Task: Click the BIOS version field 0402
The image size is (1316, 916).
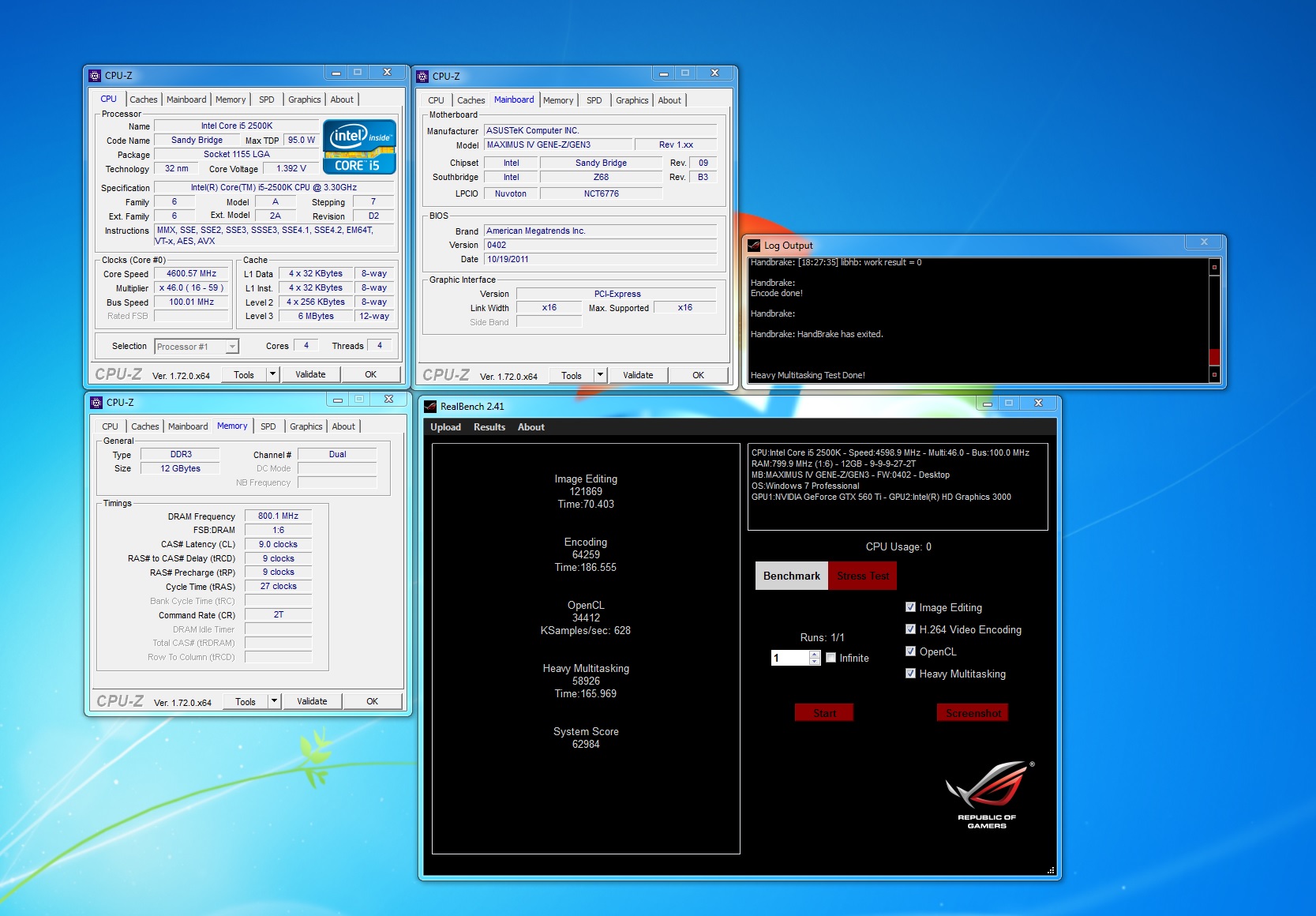Action: pyautogui.click(x=601, y=245)
